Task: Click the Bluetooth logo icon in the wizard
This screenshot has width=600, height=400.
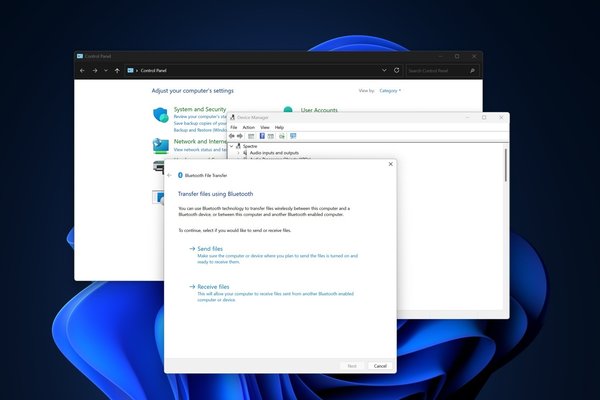Action: (180, 175)
